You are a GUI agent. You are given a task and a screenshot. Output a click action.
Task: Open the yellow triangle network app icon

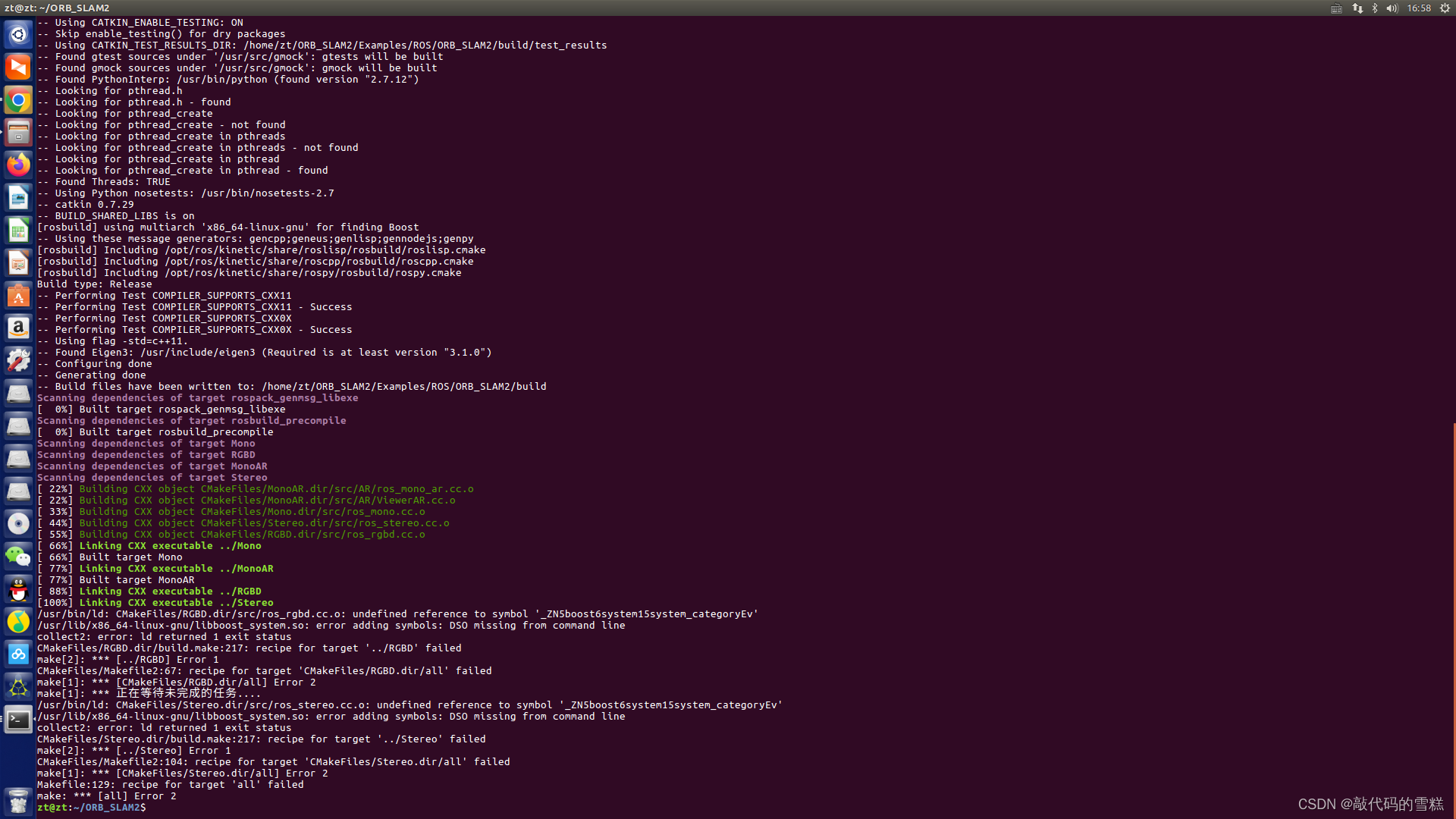coord(18,687)
